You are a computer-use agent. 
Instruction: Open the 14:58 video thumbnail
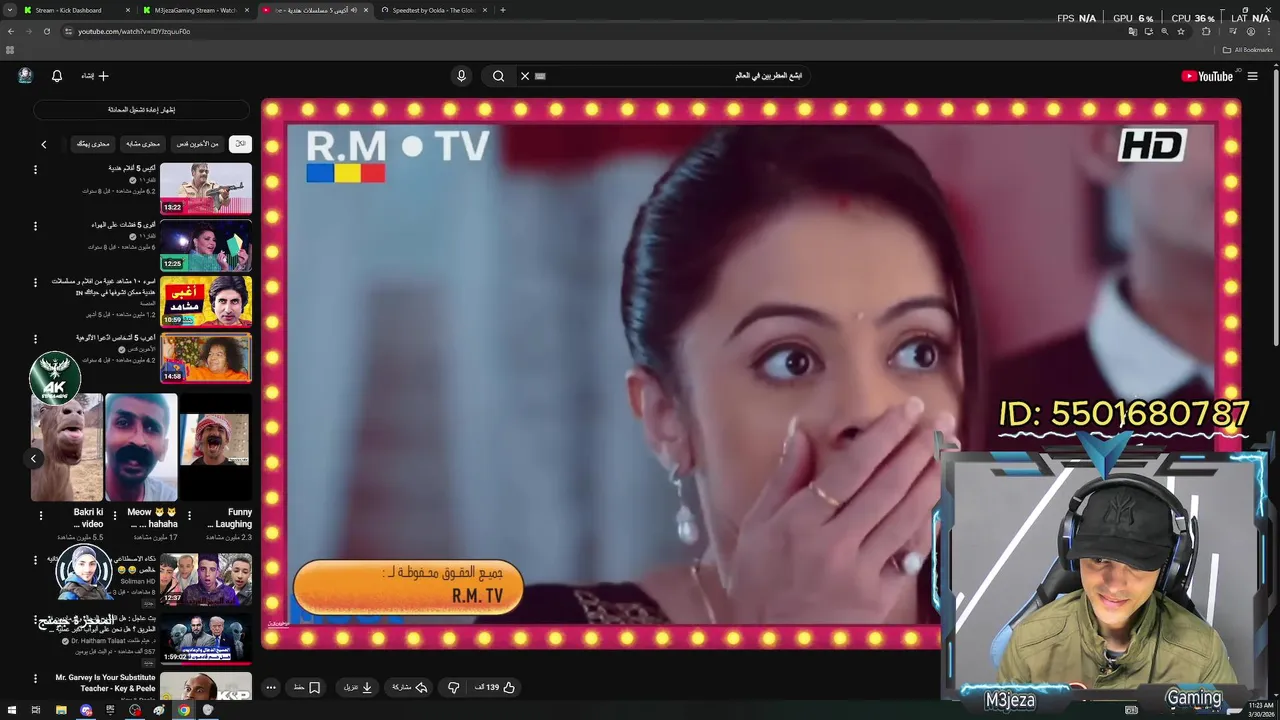[206, 358]
